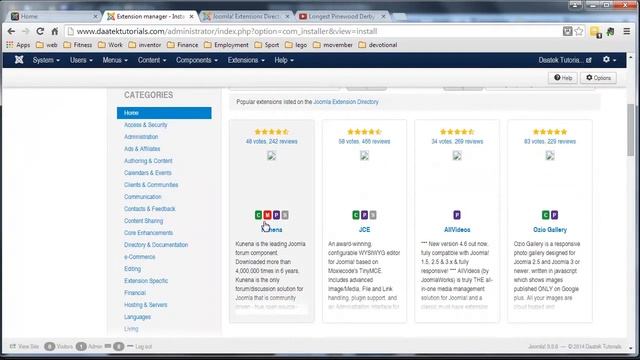Open the Components dropdown menu
This screenshot has width=640, height=360.
click(197, 60)
